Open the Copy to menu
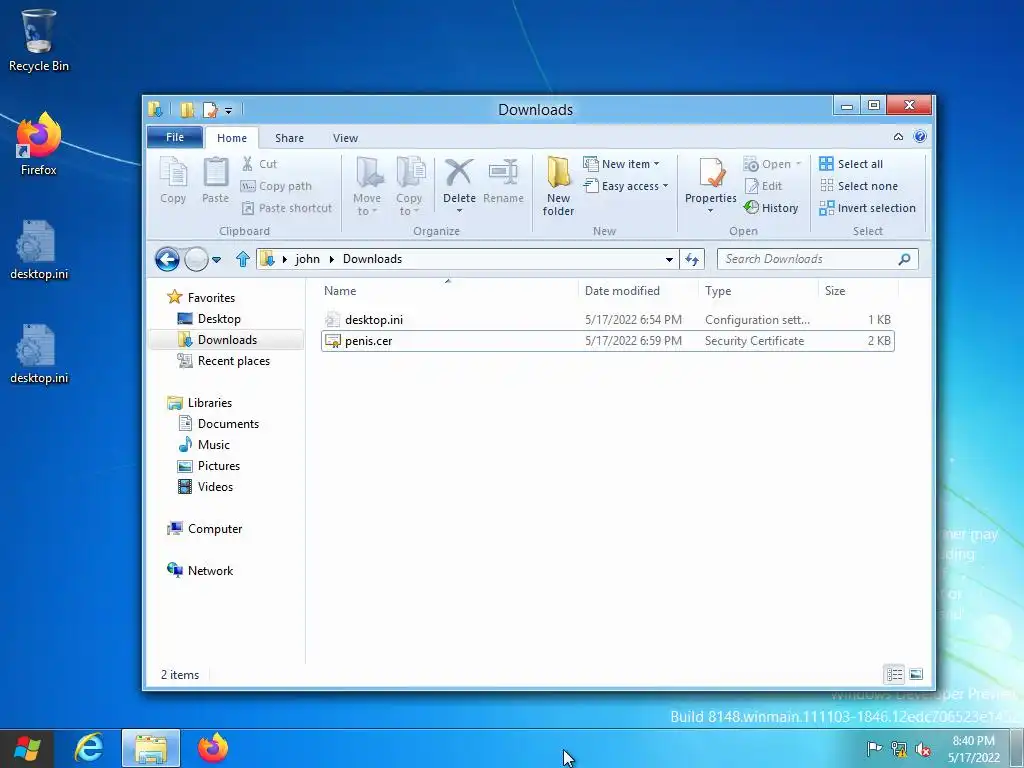Image resolution: width=1024 pixels, height=768 pixels. (x=409, y=187)
